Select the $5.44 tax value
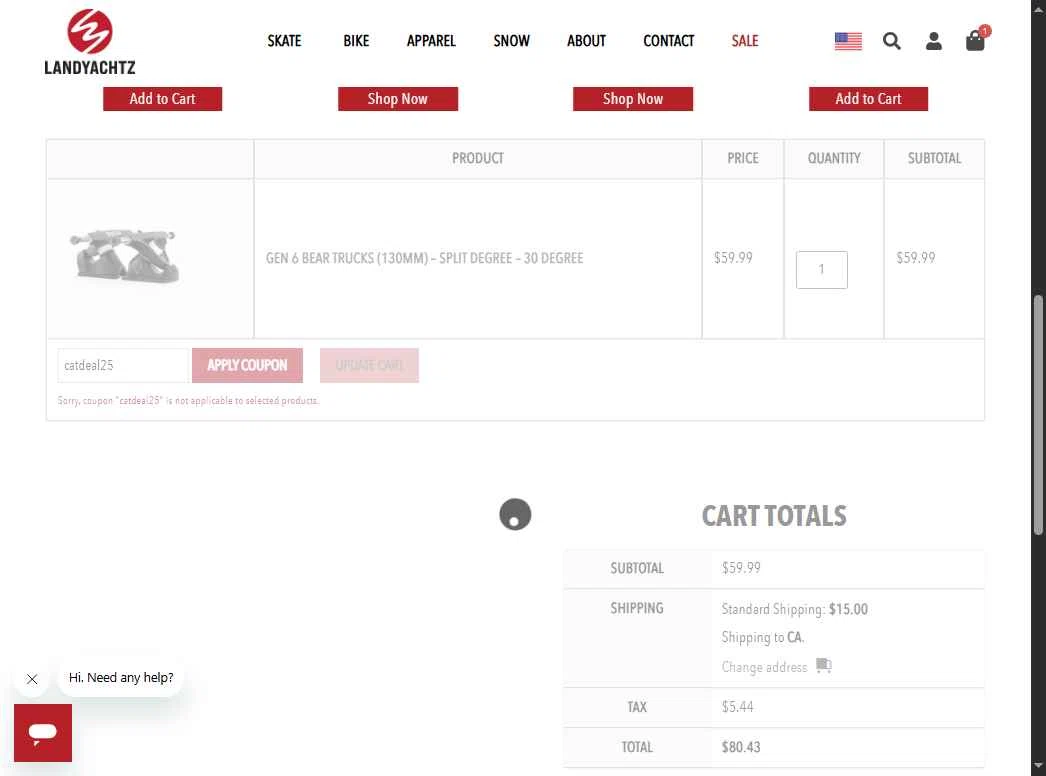The image size is (1046, 776). [737, 707]
